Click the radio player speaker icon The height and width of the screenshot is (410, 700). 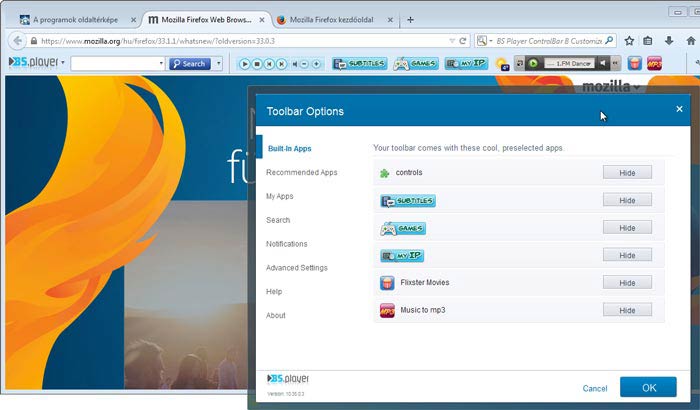(602, 63)
